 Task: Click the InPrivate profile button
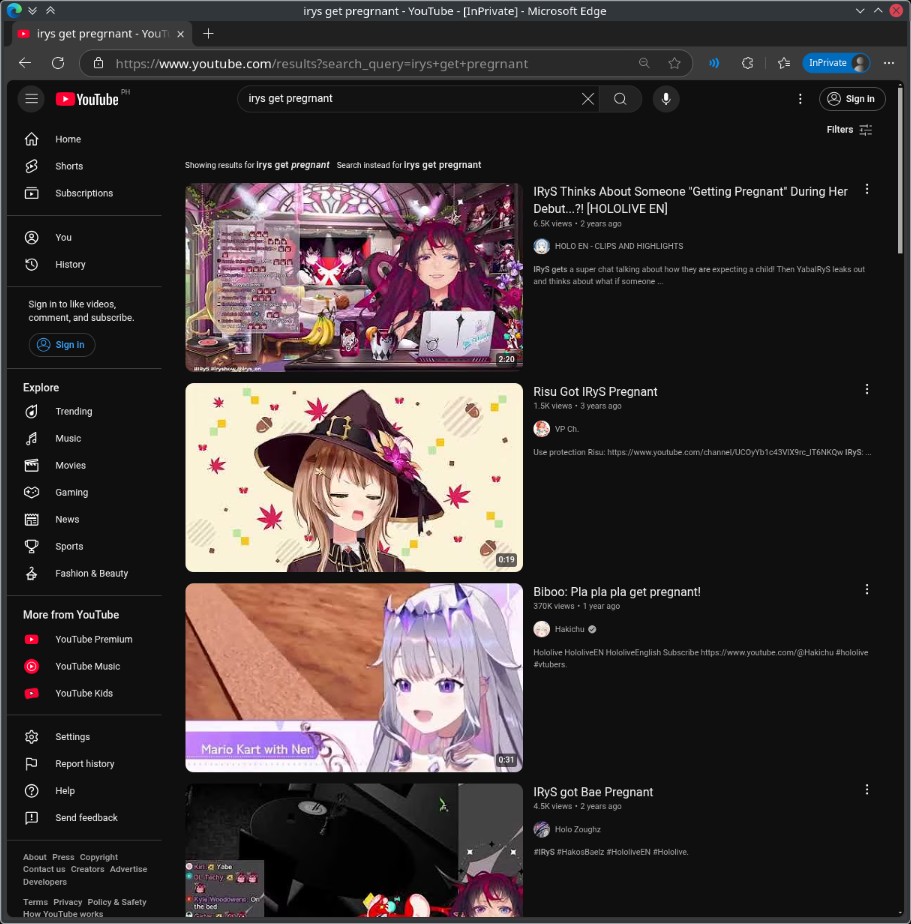(x=836, y=63)
